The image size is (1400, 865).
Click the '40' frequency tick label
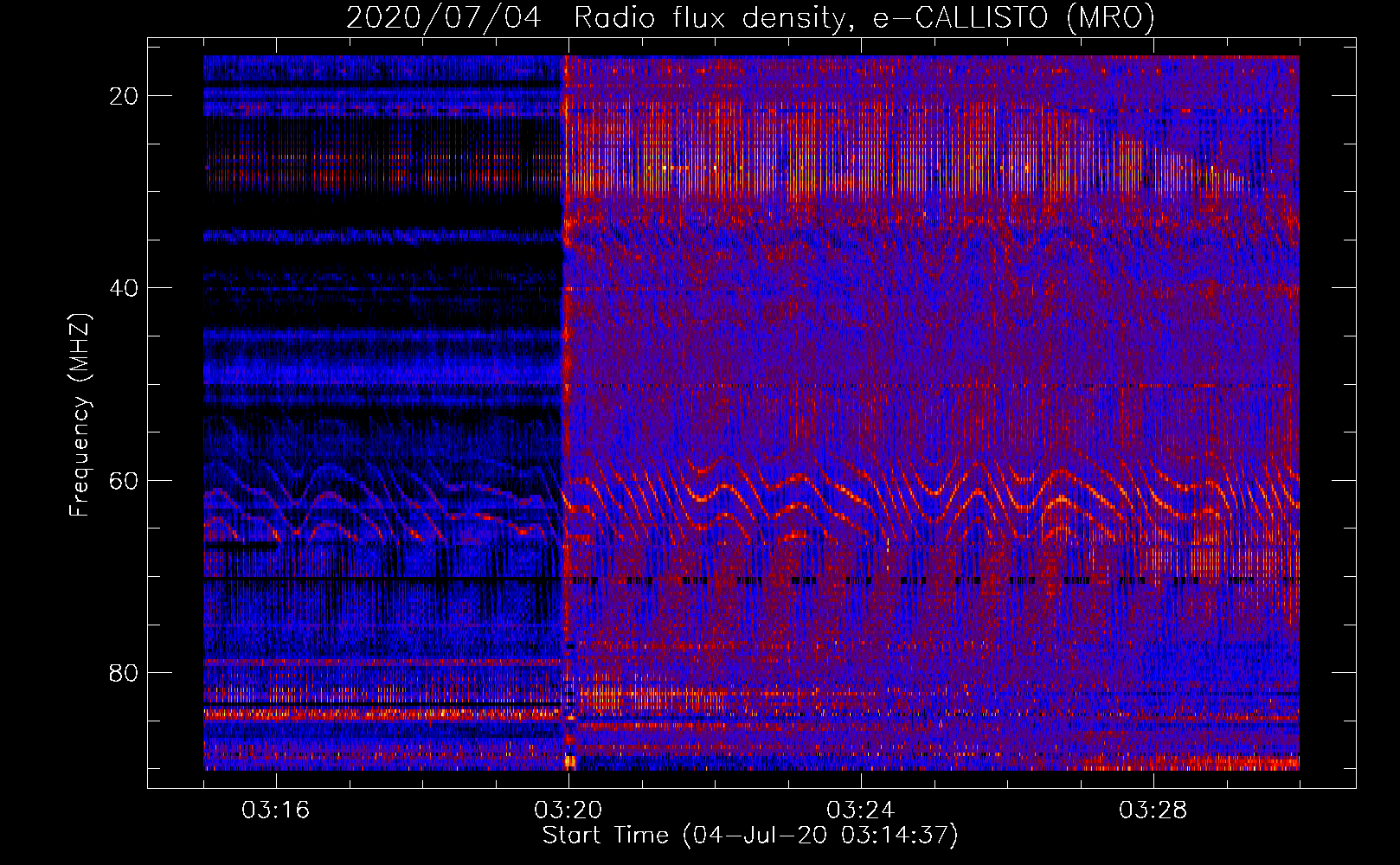point(125,288)
